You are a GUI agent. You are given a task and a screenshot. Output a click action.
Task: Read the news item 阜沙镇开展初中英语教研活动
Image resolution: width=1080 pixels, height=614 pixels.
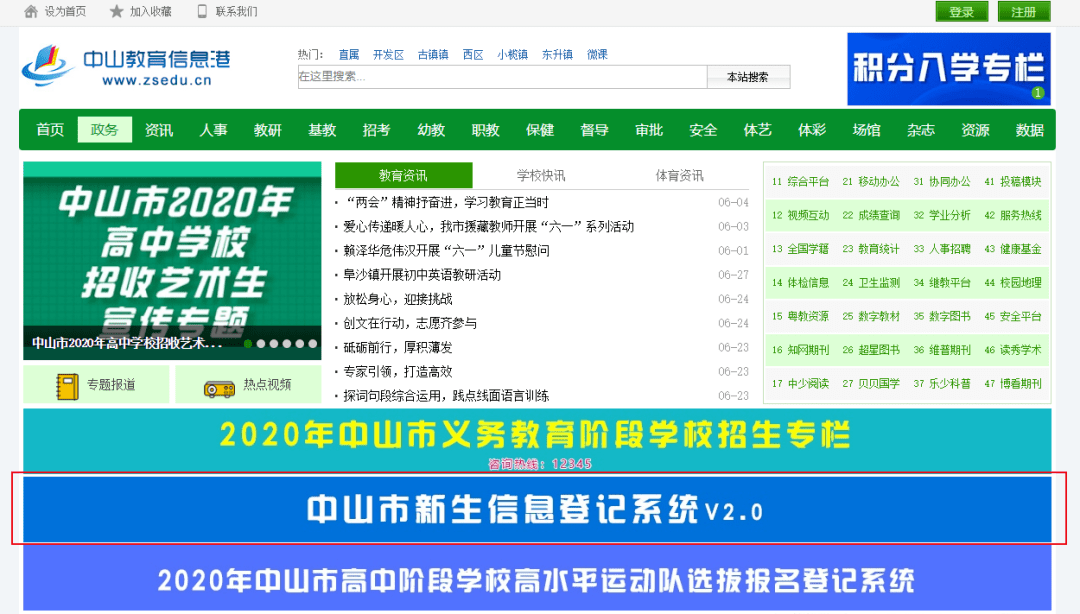tap(422, 275)
